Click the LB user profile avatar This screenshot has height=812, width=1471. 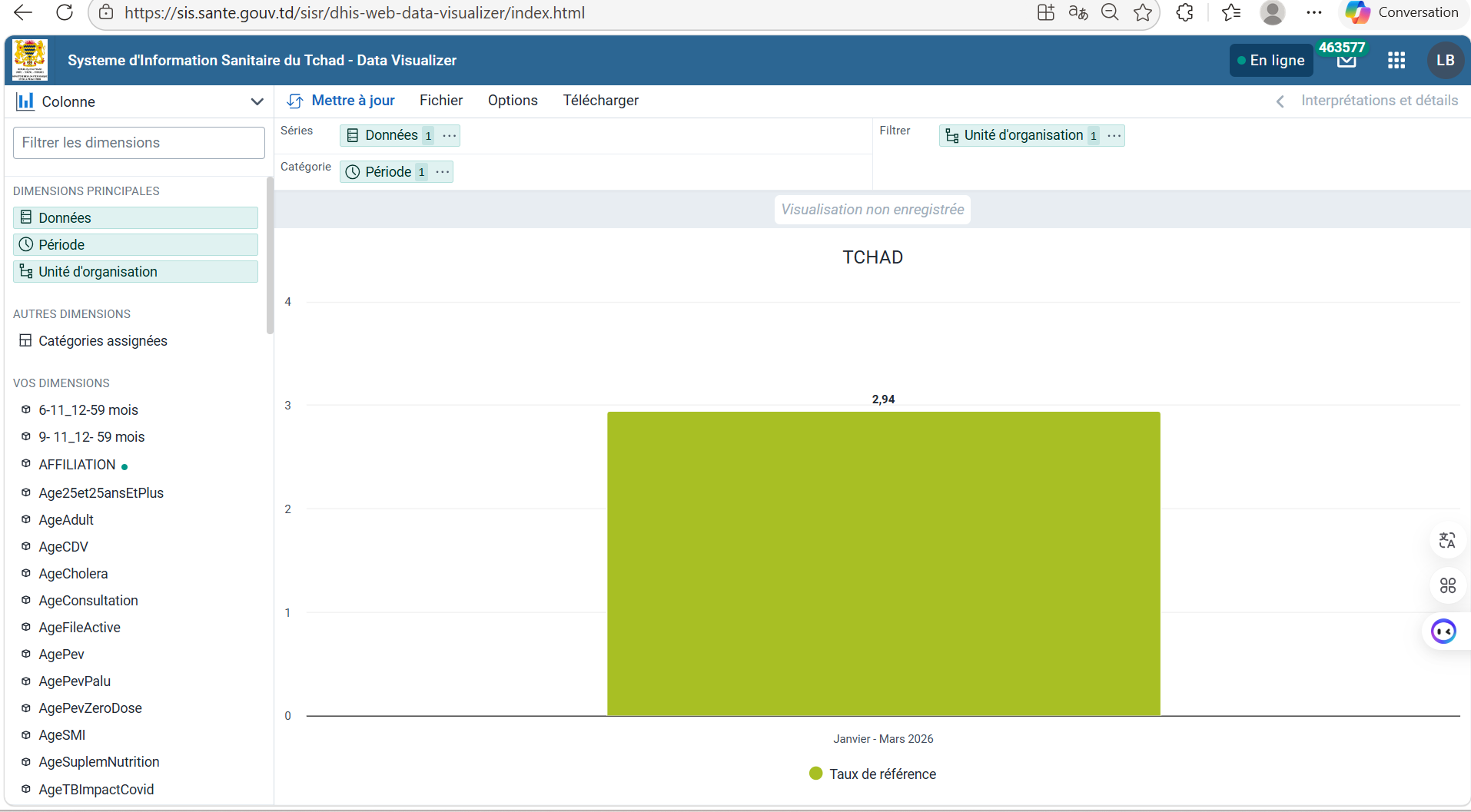(1445, 61)
